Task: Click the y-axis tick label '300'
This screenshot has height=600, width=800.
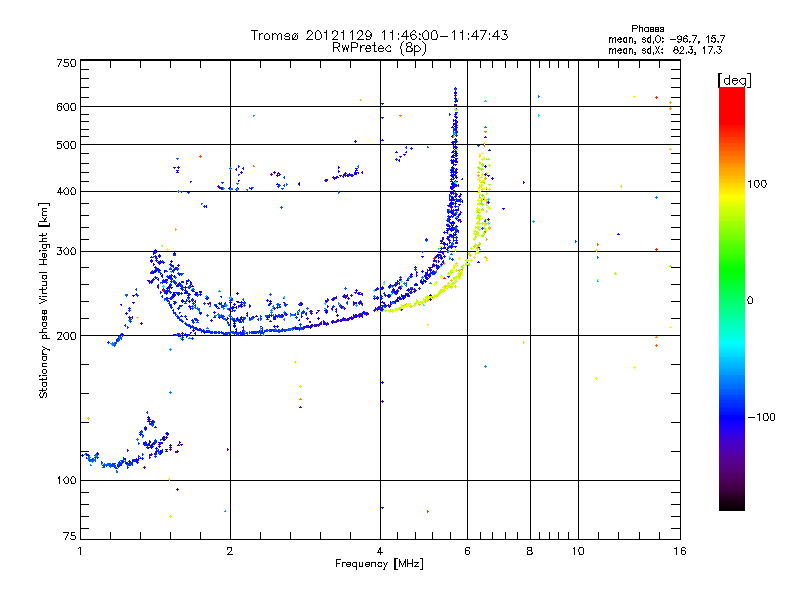Action: coord(66,251)
